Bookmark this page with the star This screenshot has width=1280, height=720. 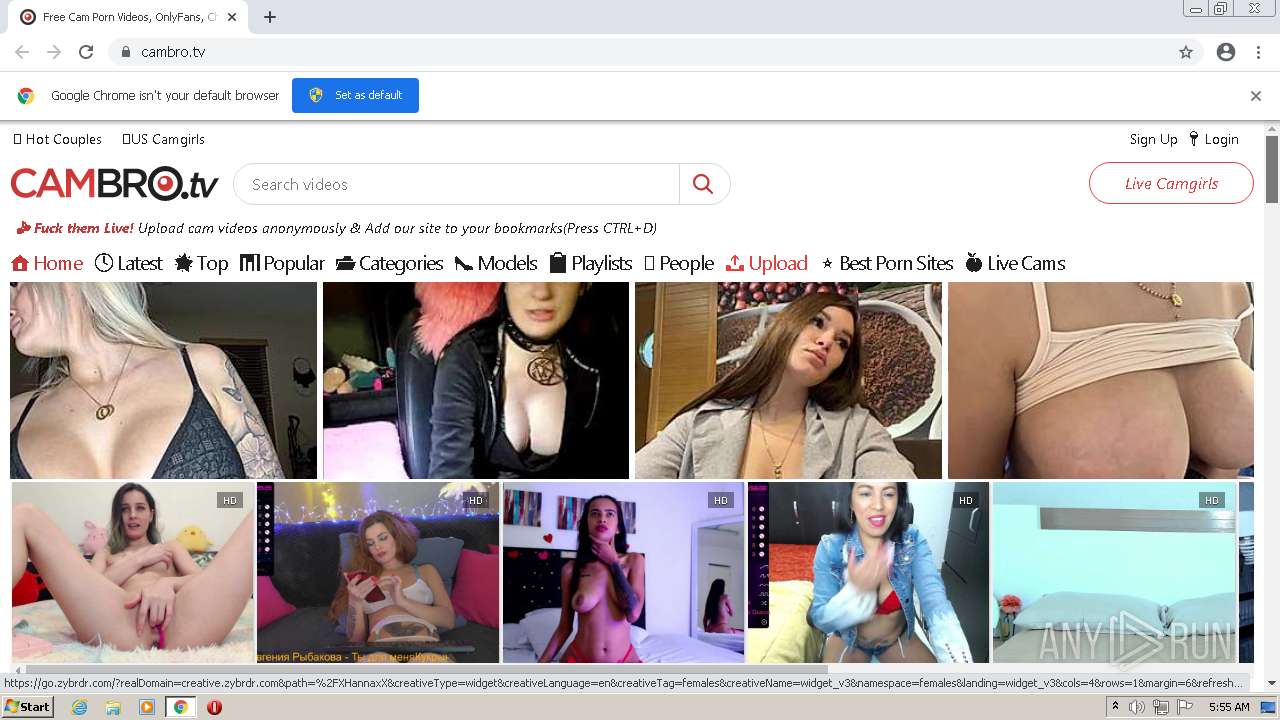pyautogui.click(x=1186, y=52)
